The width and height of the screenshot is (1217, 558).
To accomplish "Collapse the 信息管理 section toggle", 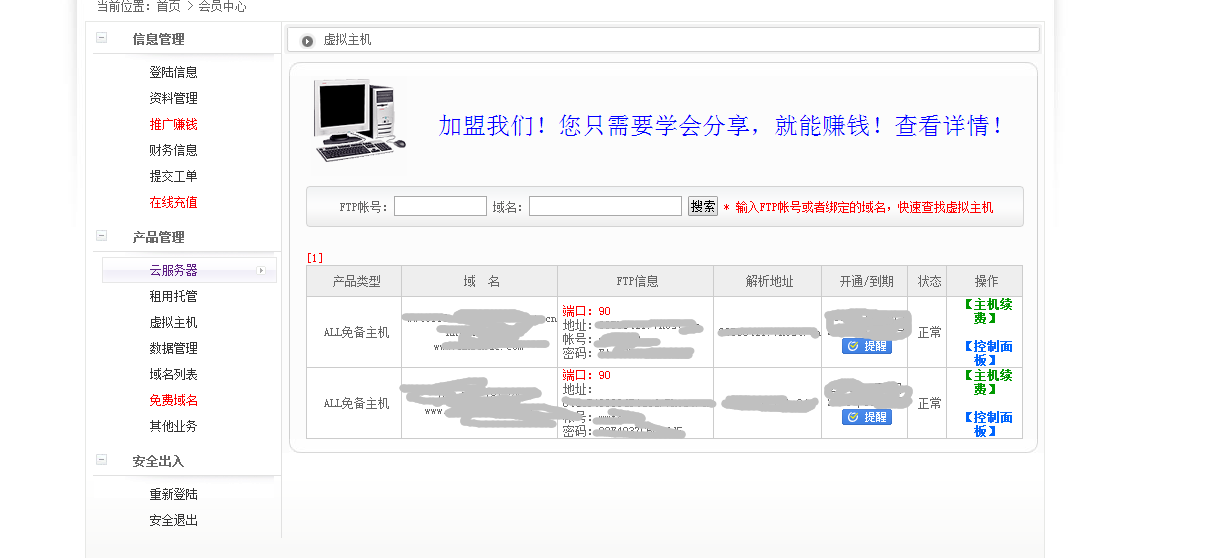I will (101, 38).
